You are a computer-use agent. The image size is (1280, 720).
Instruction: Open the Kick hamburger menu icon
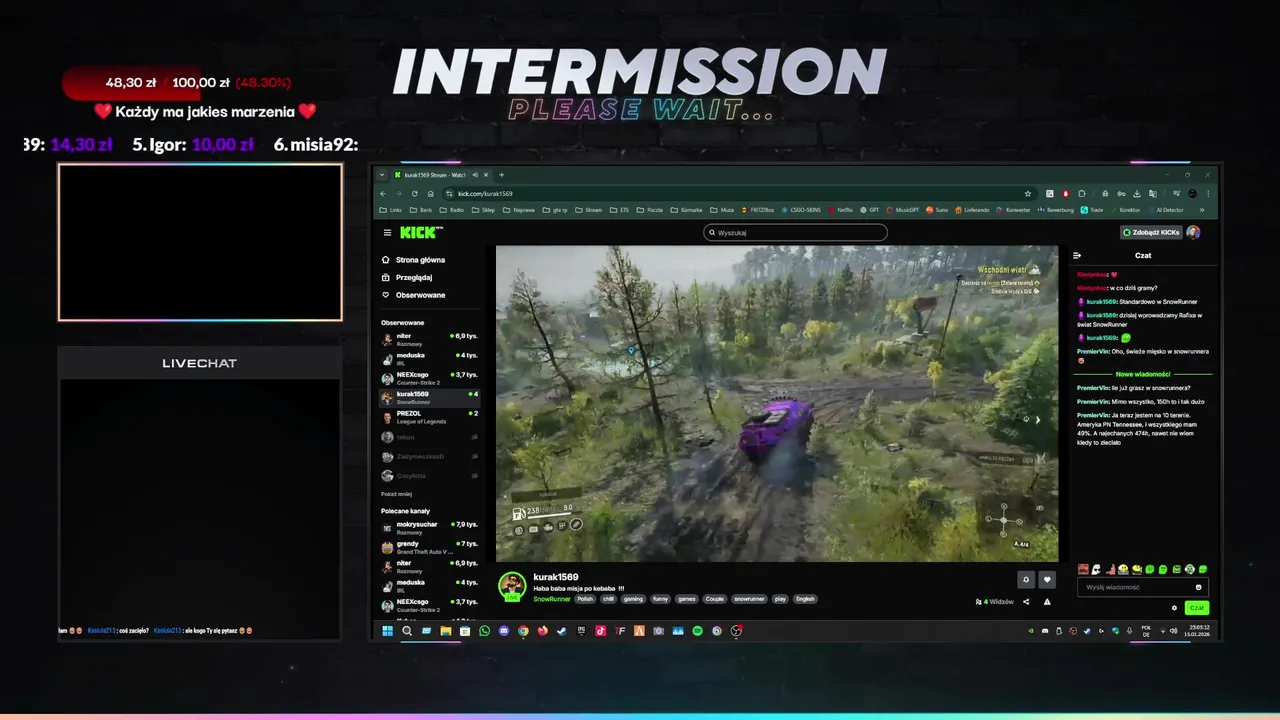(387, 232)
